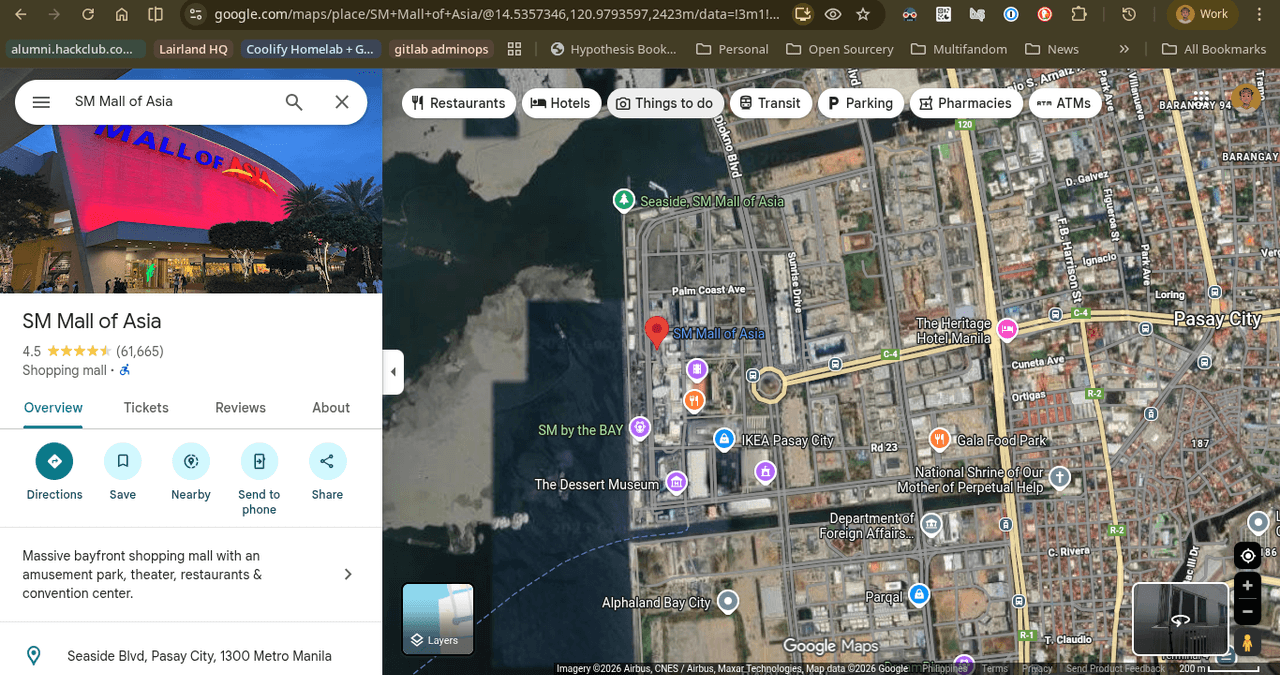Click the Directions icon button
The image size is (1280, 675).
[x=54, y=461]
